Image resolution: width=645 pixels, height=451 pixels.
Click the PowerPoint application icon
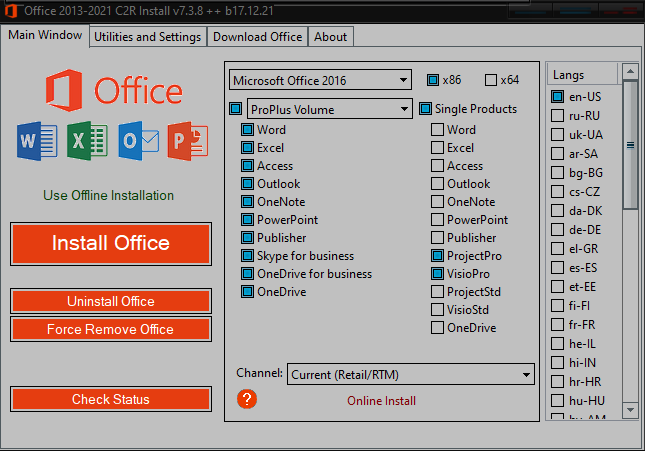point(188,141)
